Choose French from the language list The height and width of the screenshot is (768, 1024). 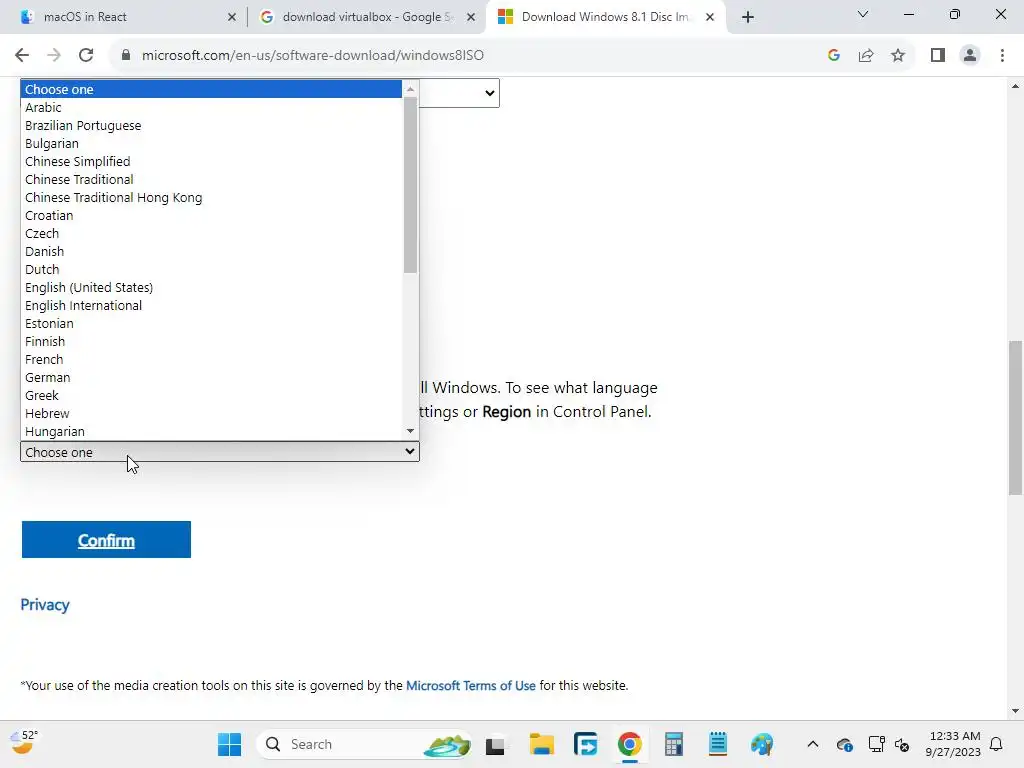click(211, 360)
